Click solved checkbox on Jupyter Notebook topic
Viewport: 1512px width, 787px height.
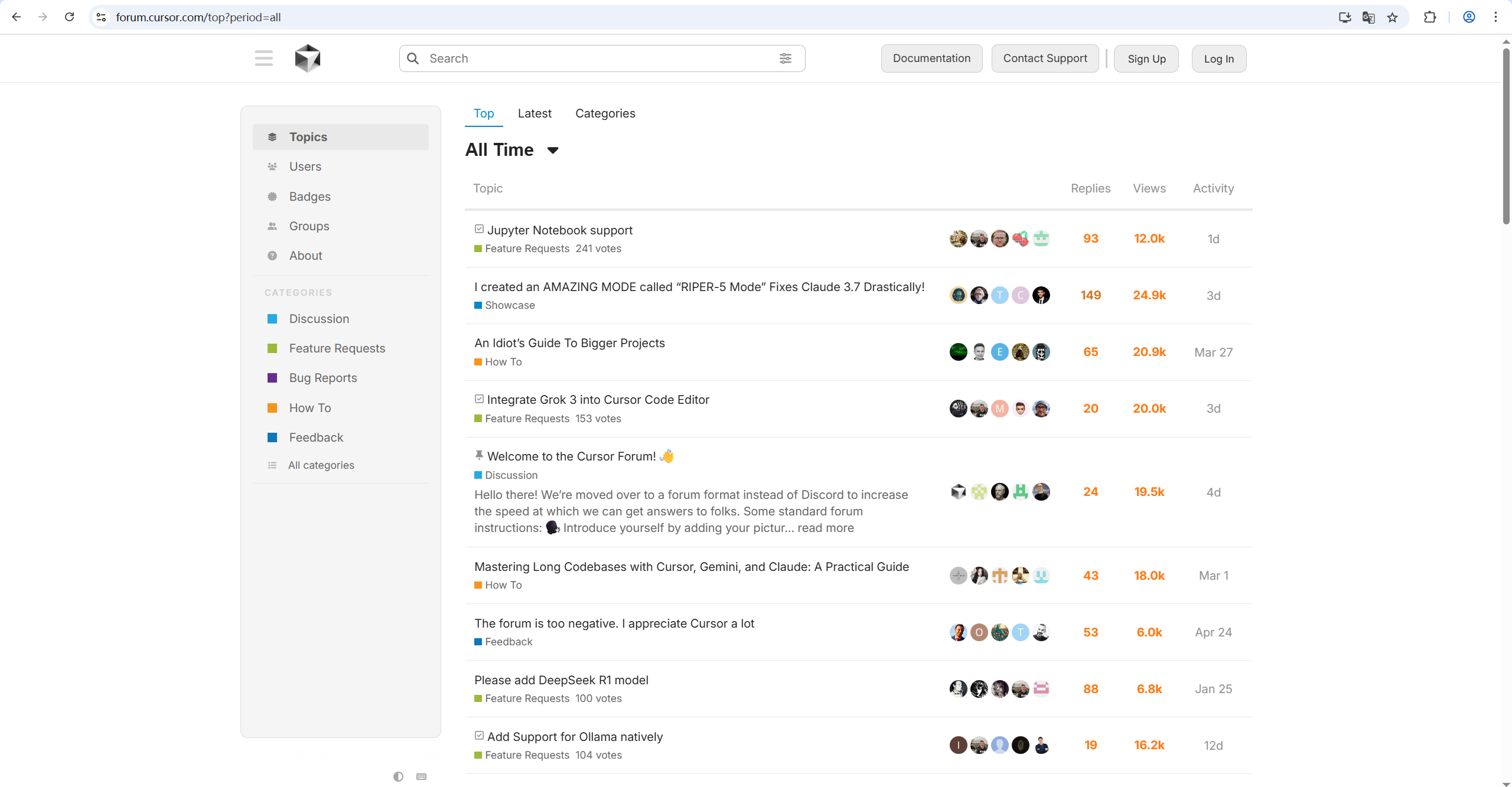pos(479,229)
